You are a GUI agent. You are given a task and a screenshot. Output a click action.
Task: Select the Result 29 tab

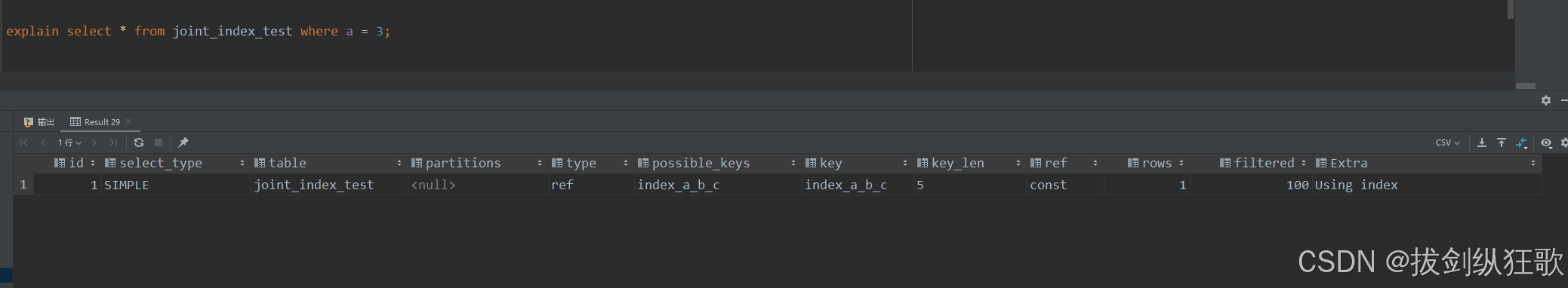tap(96, 121)
